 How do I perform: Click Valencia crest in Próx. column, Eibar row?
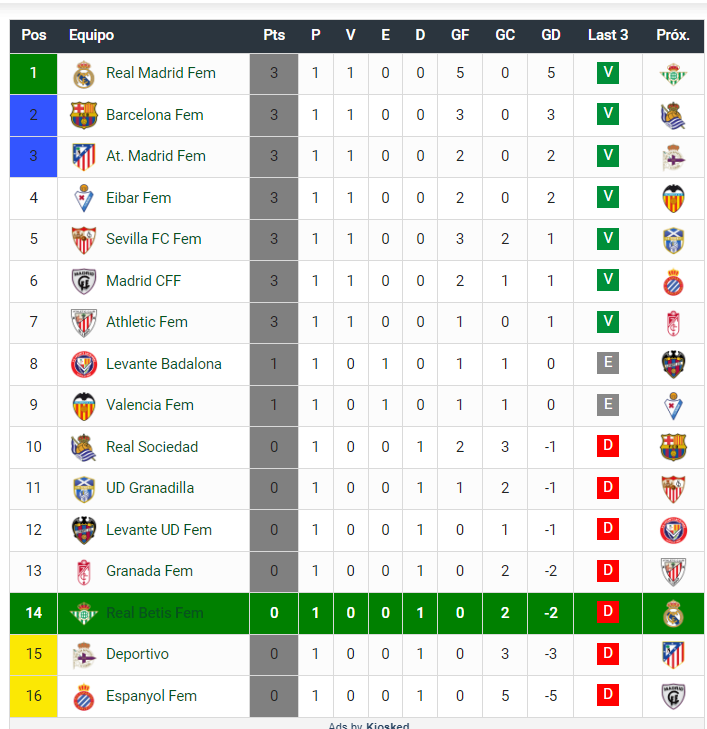(x=673, y=199)
